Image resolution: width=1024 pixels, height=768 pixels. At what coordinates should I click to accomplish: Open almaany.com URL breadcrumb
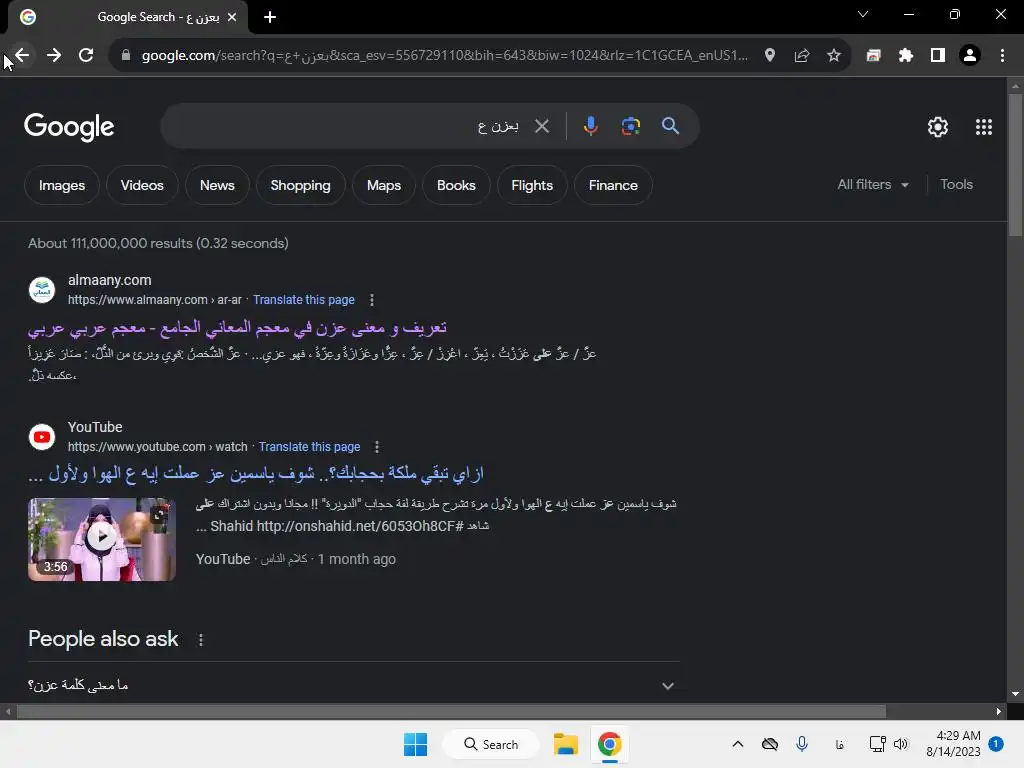tap(155, 300)
